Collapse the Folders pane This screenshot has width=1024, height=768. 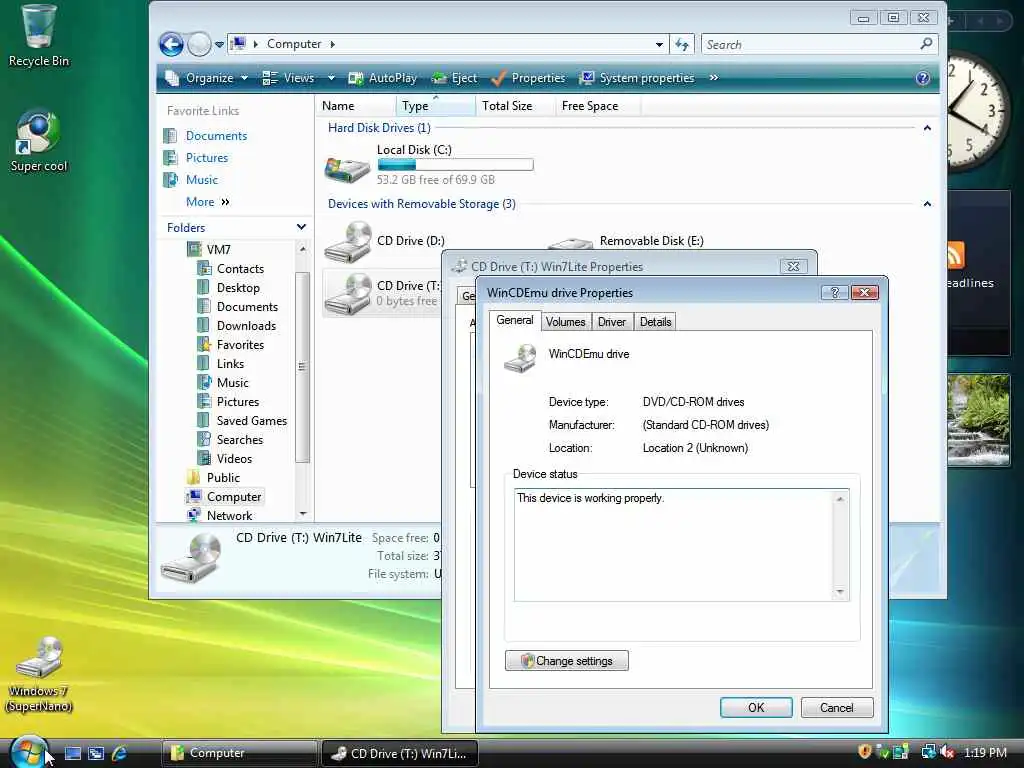[301, 227]
